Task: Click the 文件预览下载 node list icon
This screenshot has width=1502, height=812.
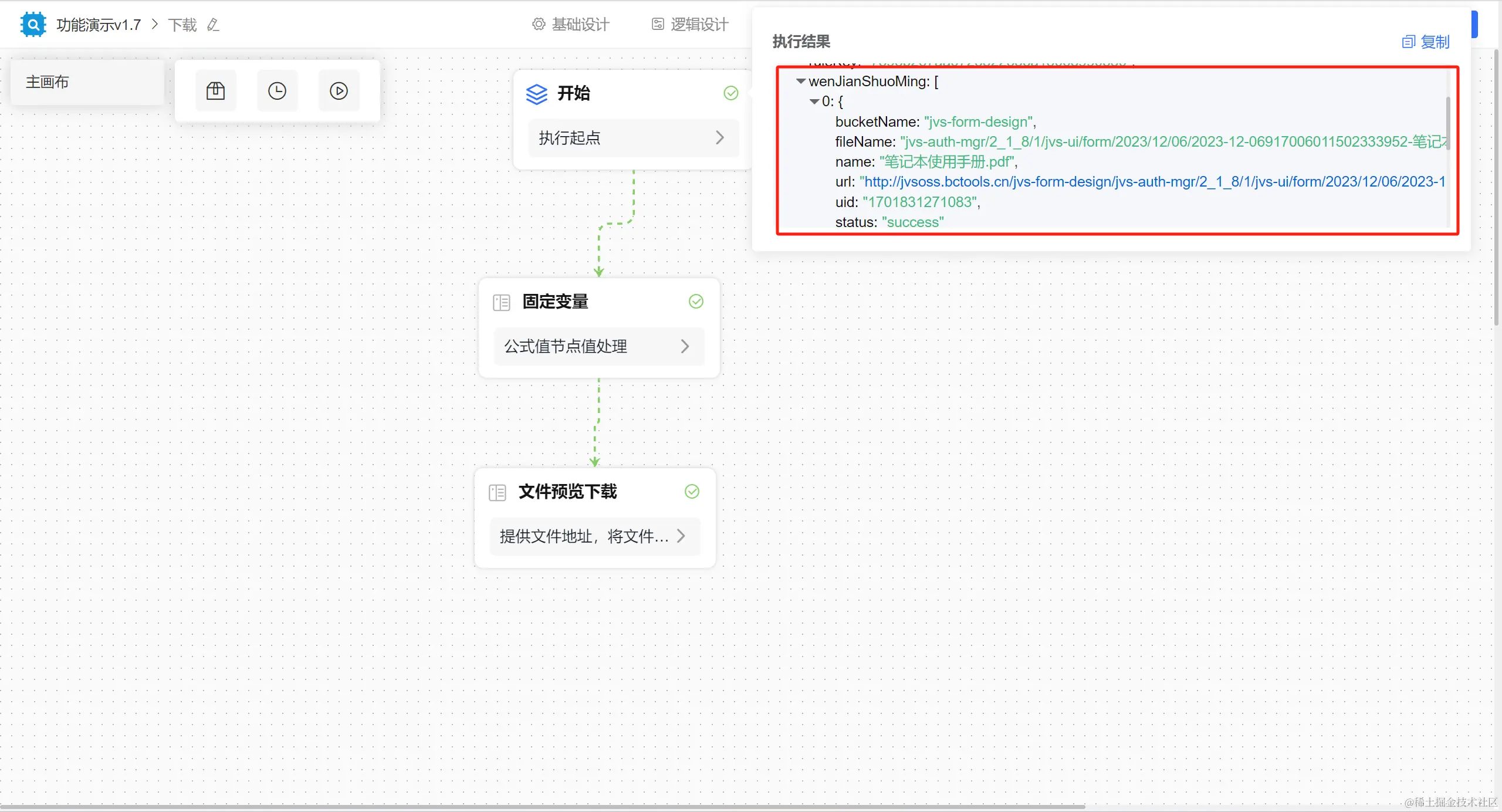Action: pyautogui.click(x=498, y=492)
